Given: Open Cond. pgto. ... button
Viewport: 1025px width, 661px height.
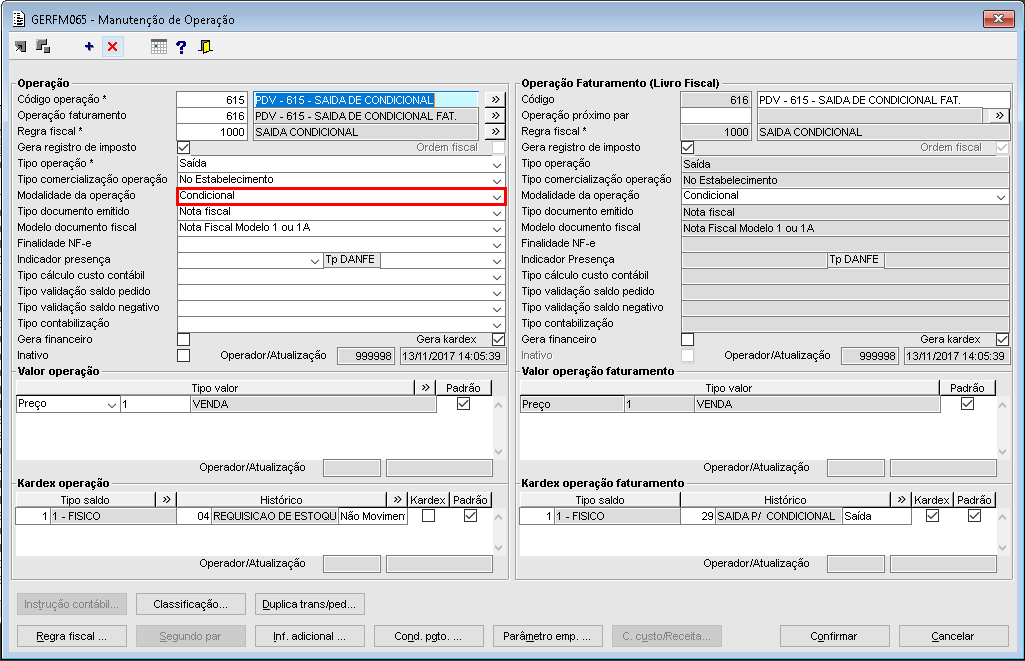Looking at the screenshot, I should 429,636.
